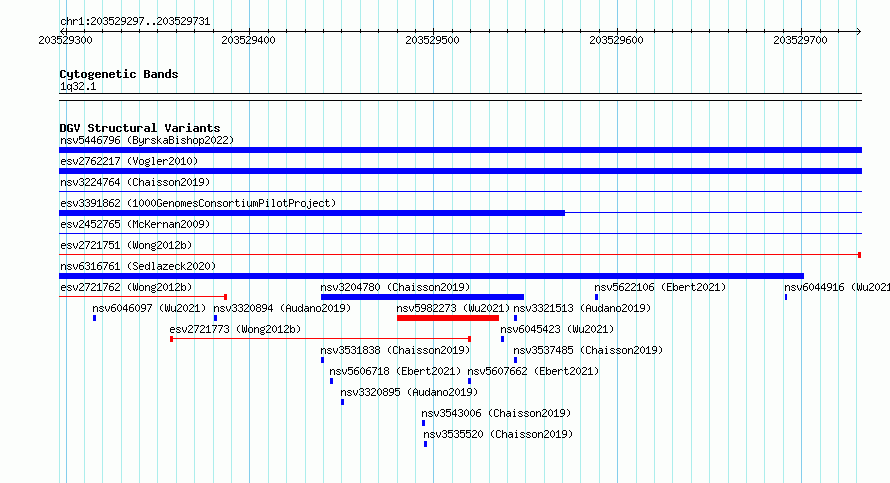Image resolution: width=890 pixels, height=483 pixels.
Task: Open variant nsv3535520 (Chaisson2019) label
Action: [x=498, y=434]
